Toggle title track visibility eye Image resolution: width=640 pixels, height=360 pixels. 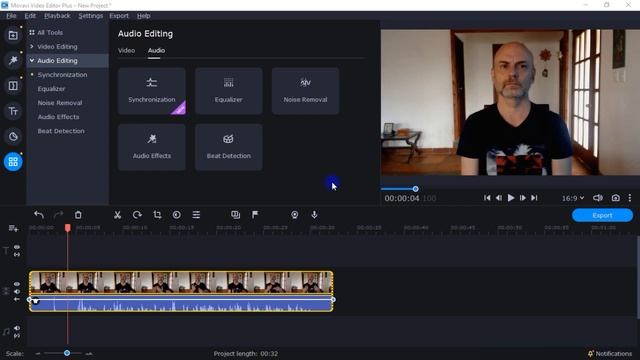pos(17,247)
